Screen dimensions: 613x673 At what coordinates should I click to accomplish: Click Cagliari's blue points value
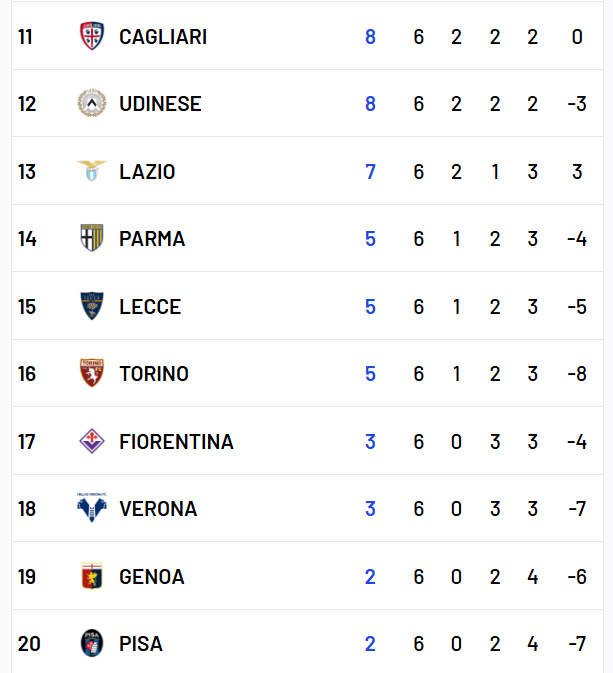tap(370, 37)
